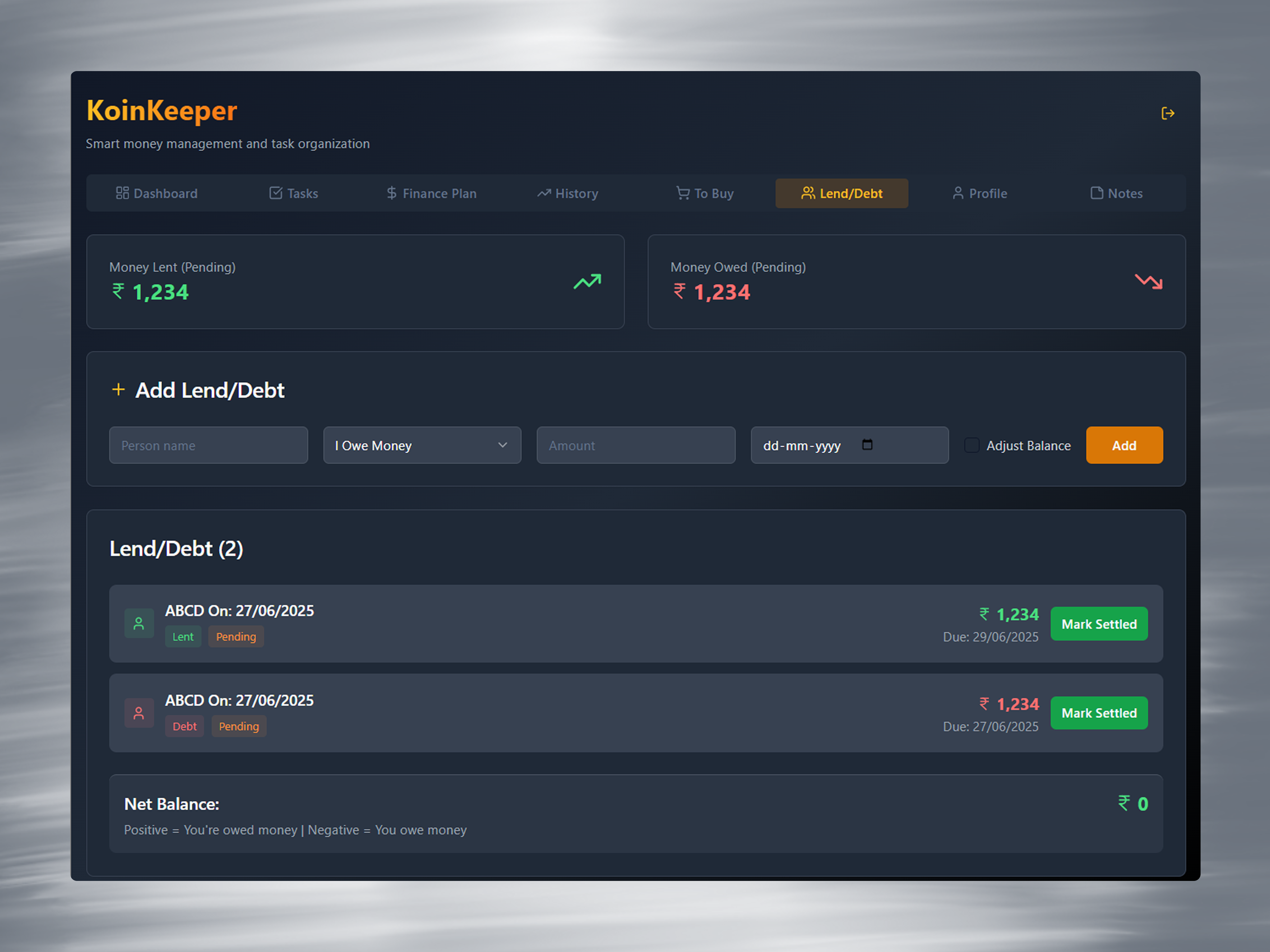Enable the Adjust Balance checkbox

tap(971, 445)
